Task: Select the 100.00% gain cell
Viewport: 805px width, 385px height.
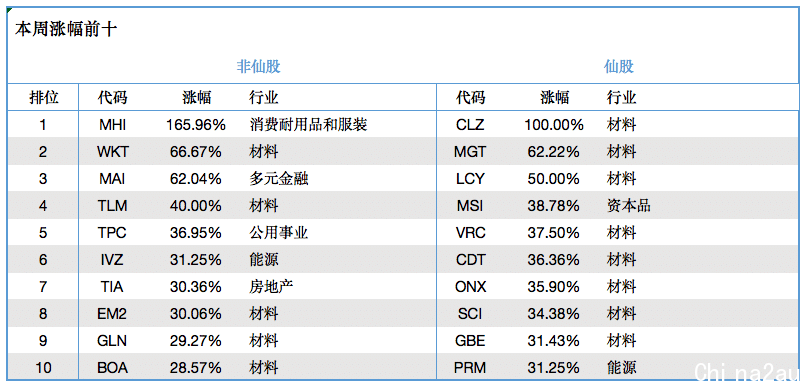Action: (x=554, y=125)
